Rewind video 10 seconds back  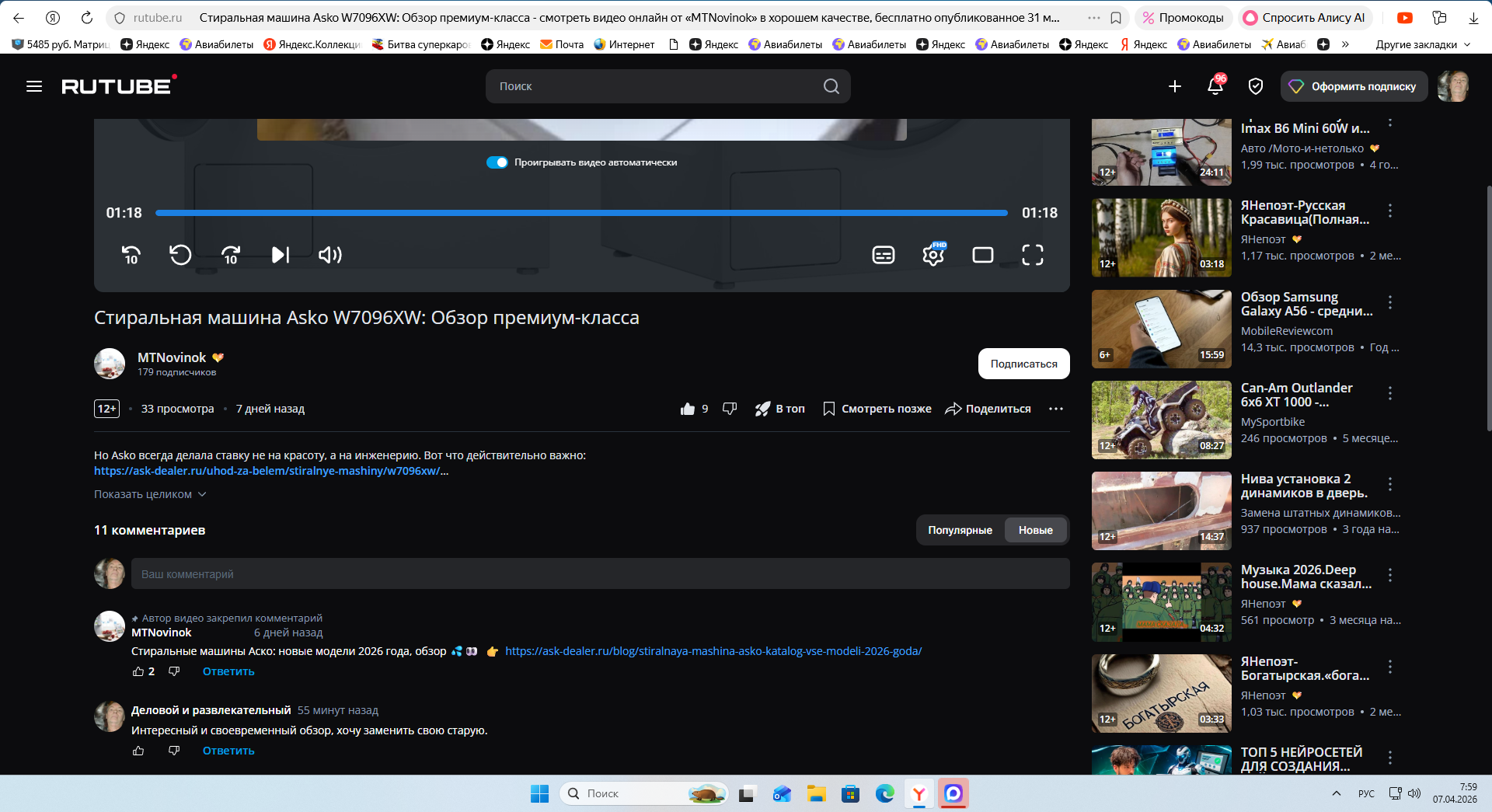pos(131,255)
